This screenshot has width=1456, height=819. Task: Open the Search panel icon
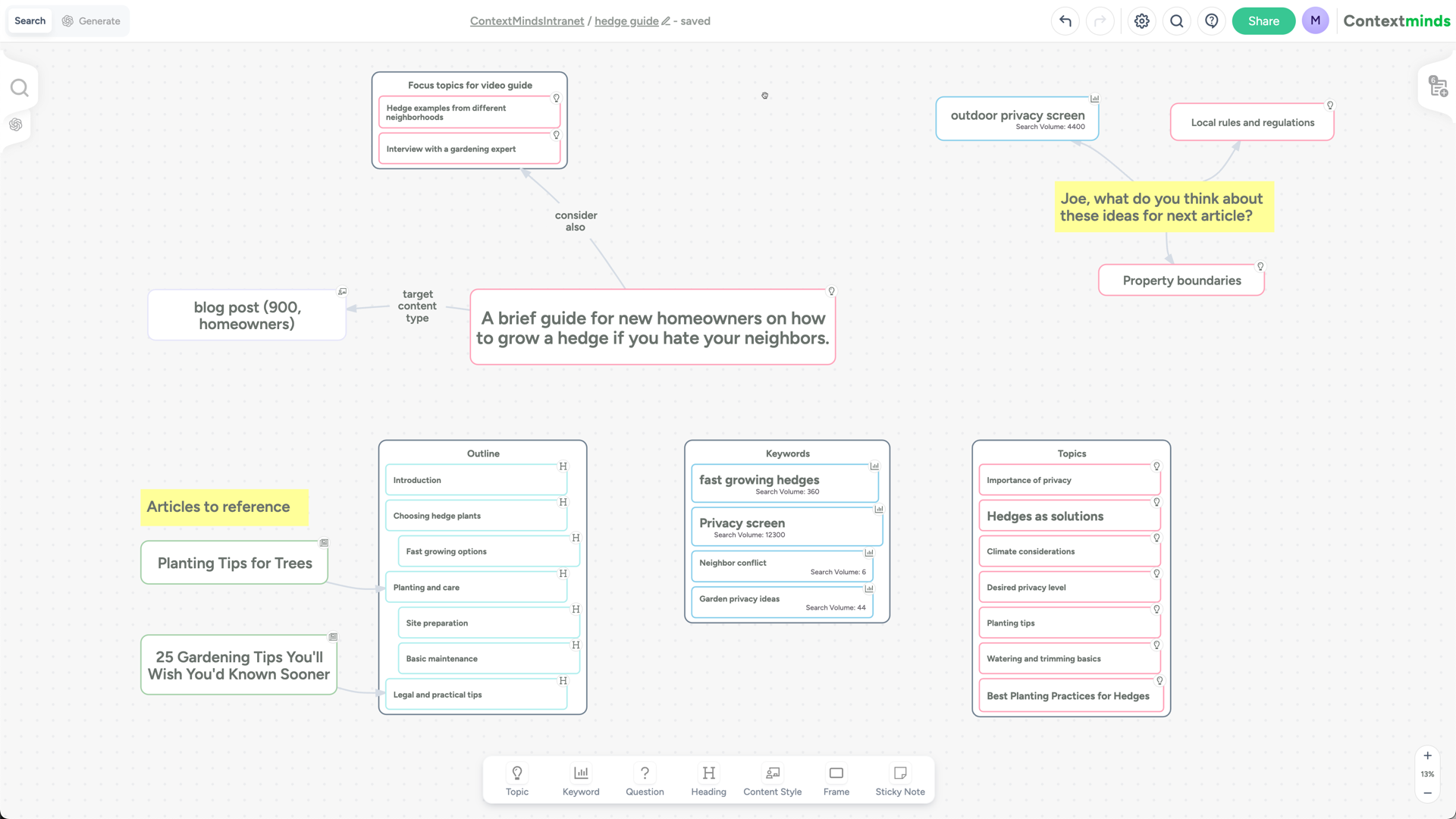(19, 88)
